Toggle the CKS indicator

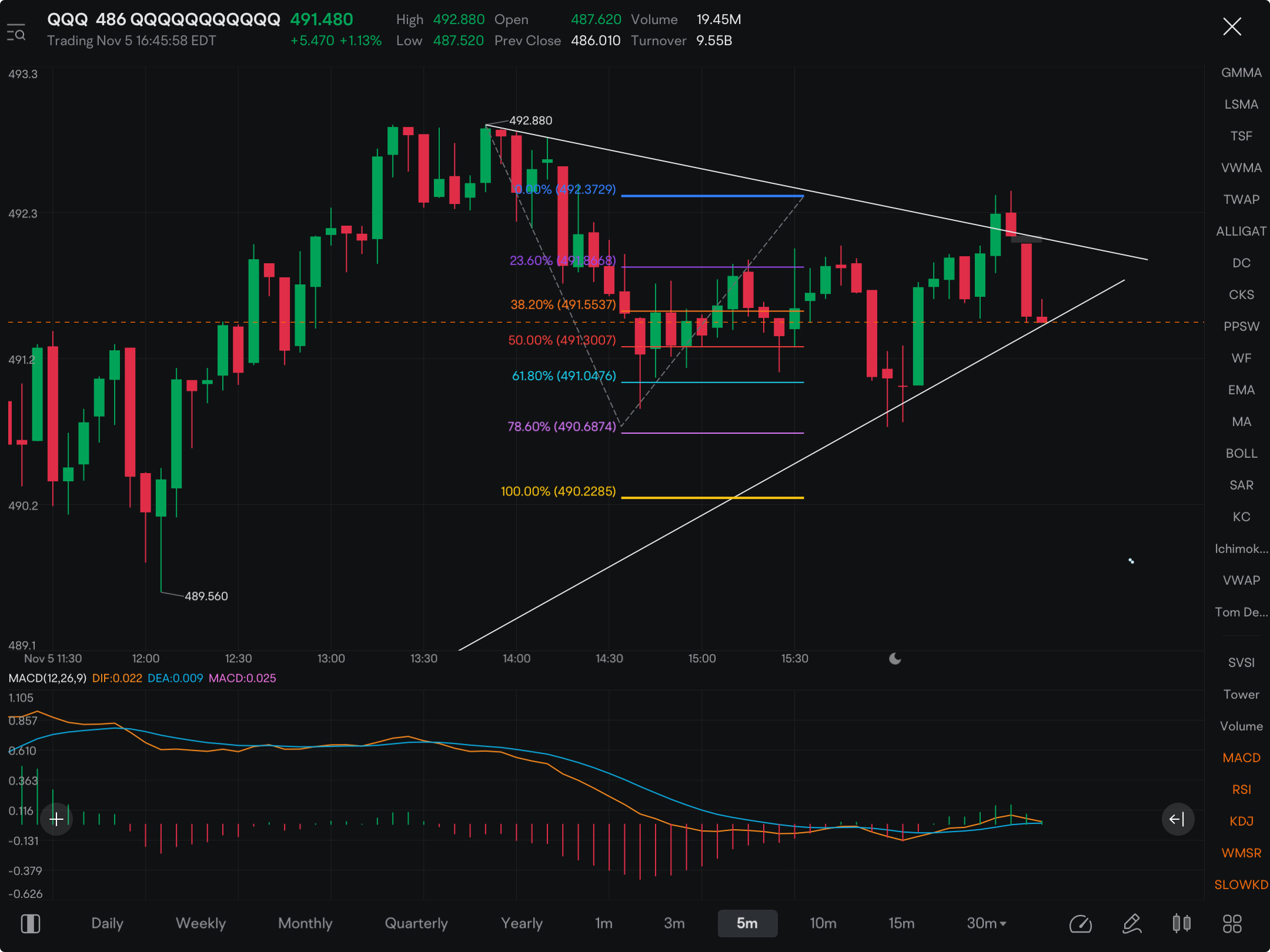point(1241,294)
